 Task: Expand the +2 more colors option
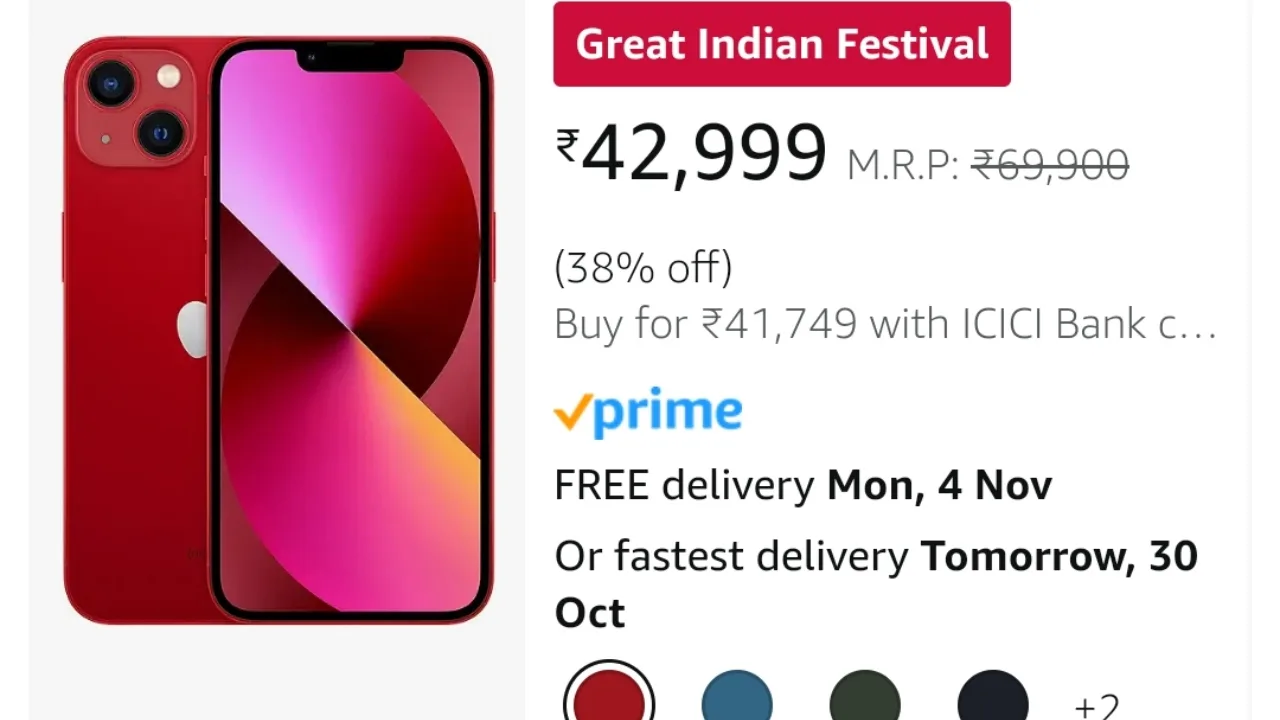pos(1097,706)
